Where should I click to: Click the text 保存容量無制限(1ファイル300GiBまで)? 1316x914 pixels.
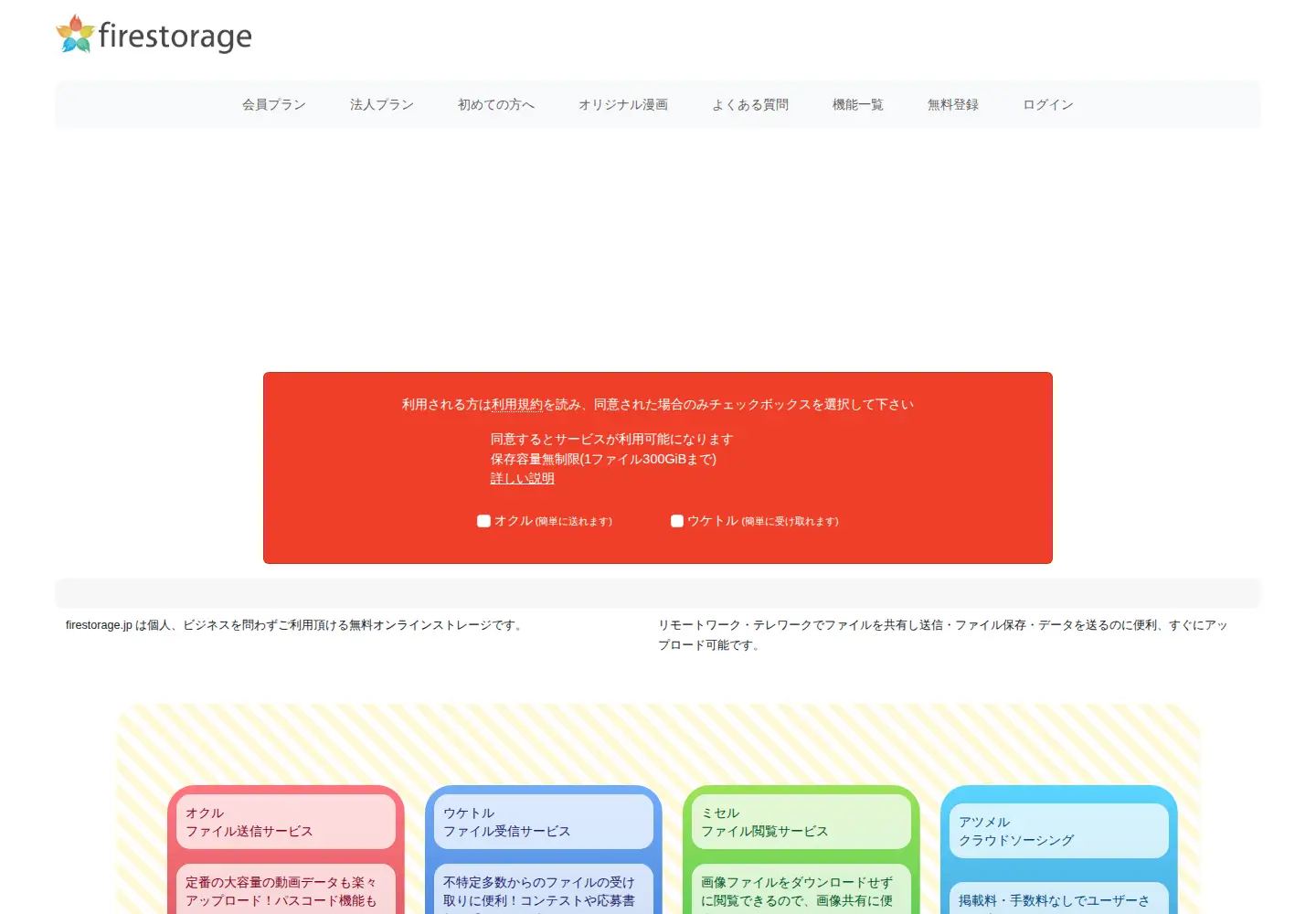click(x=603, y=459)
